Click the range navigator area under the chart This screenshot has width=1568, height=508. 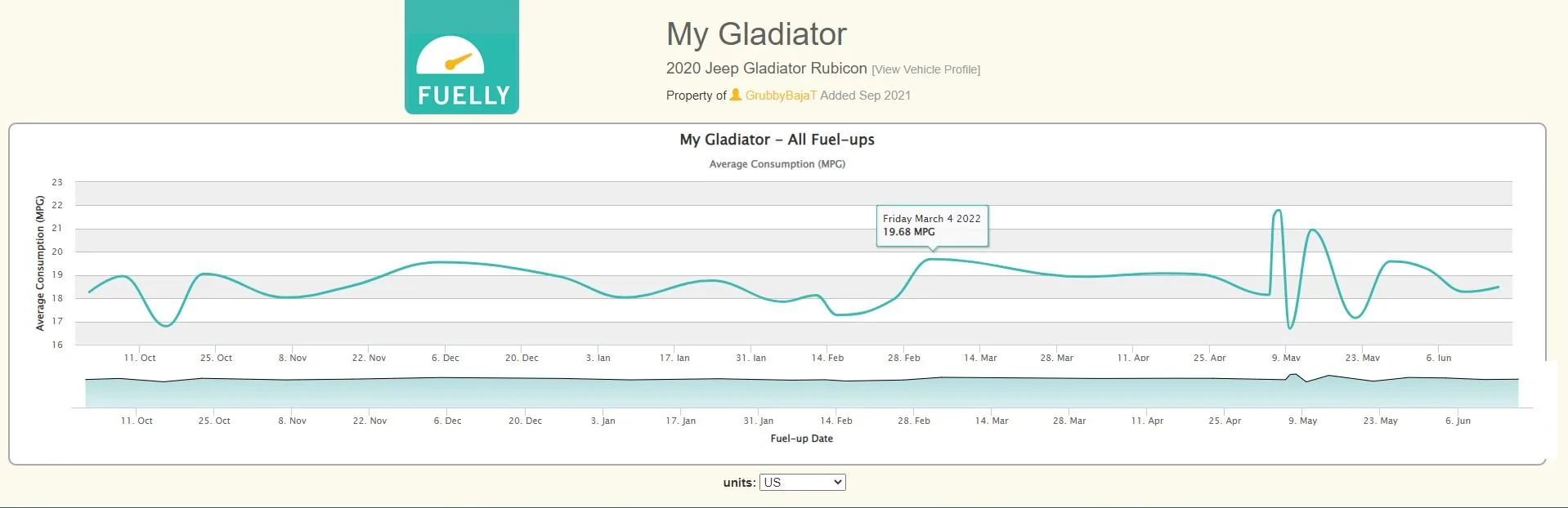(x=801, y=391)
